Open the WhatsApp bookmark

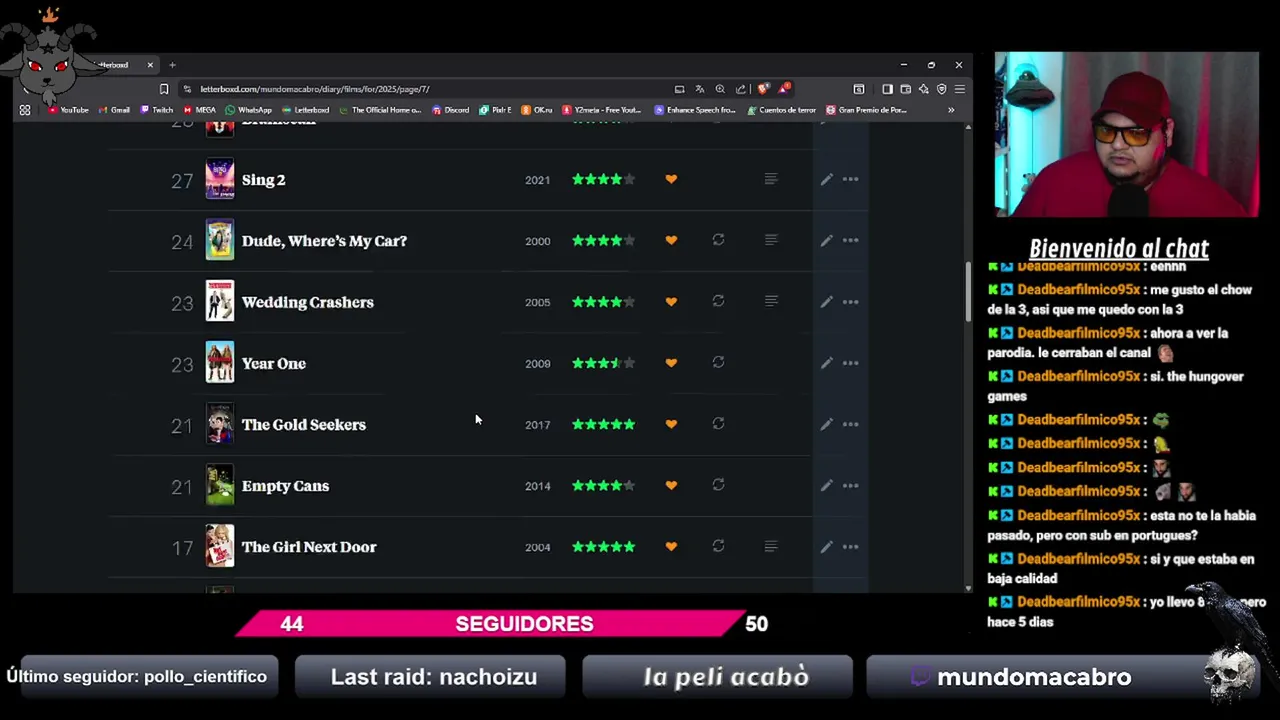(x=248, y=110)
